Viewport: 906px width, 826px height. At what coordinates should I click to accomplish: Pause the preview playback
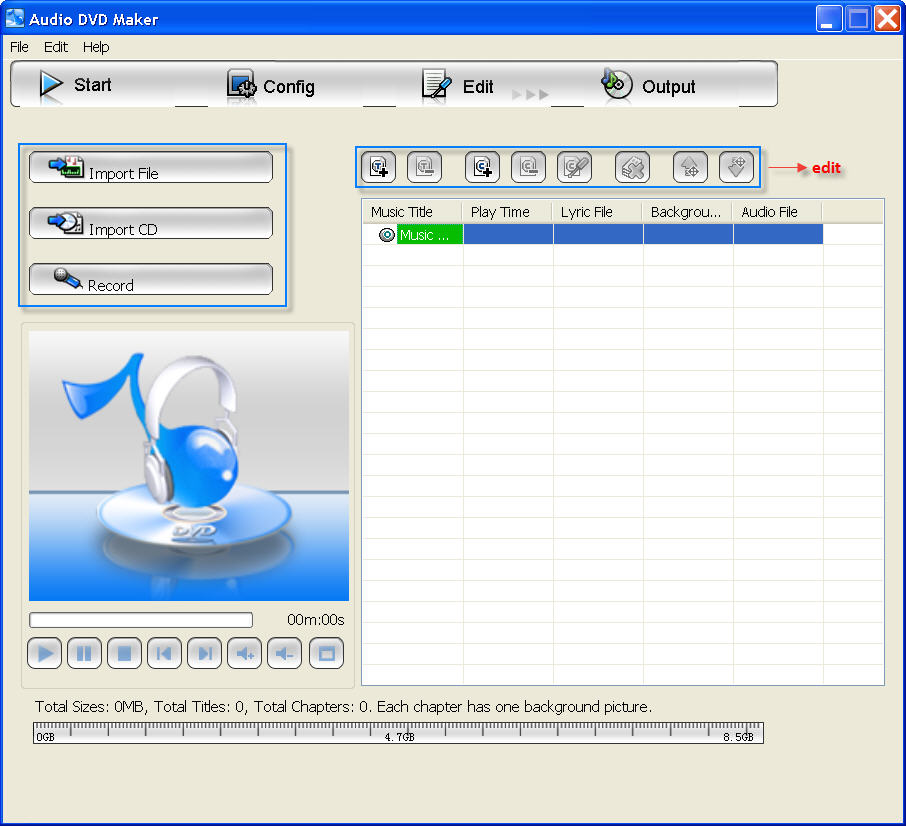84,653
